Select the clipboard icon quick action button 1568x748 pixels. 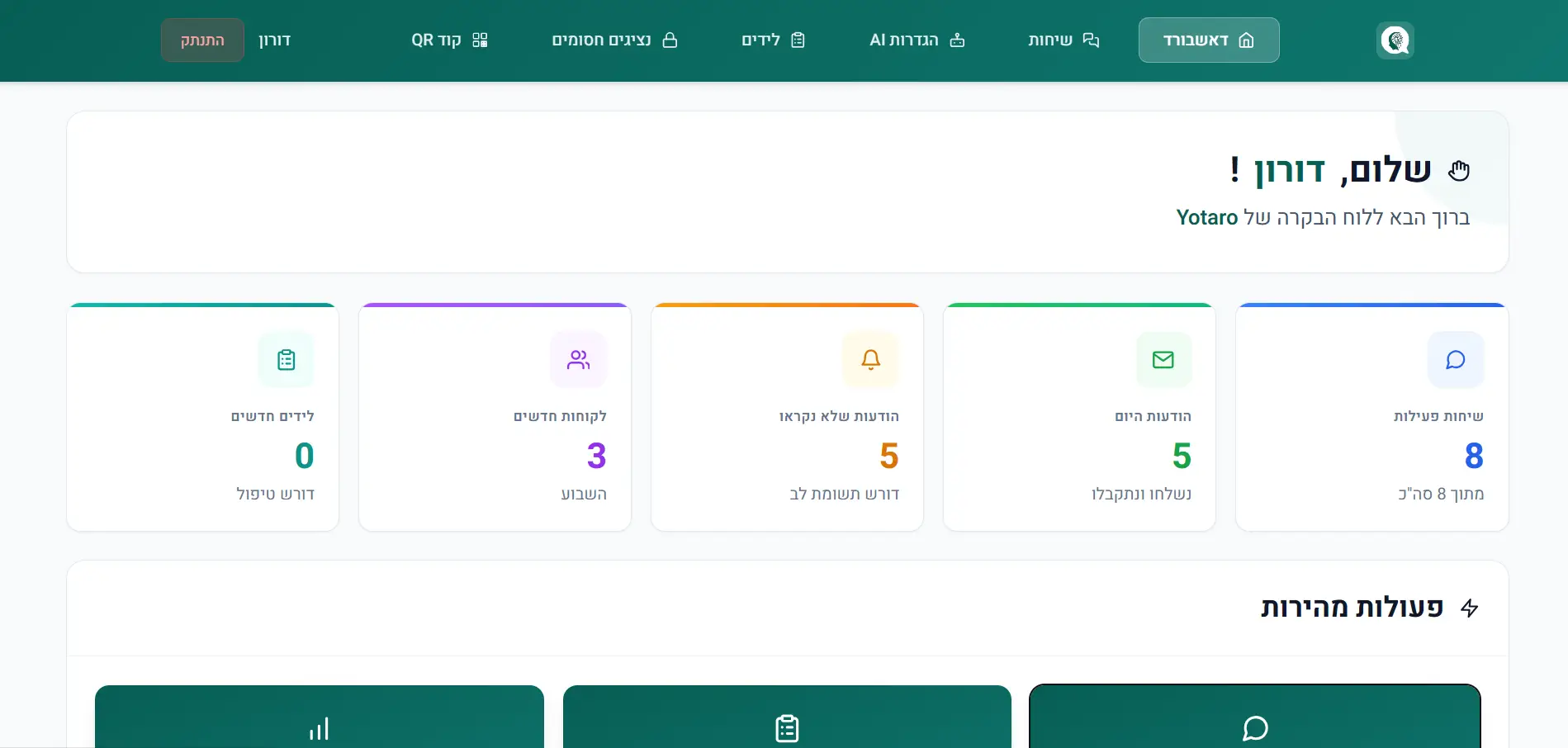pyautogui.click(x=787, y=727)
